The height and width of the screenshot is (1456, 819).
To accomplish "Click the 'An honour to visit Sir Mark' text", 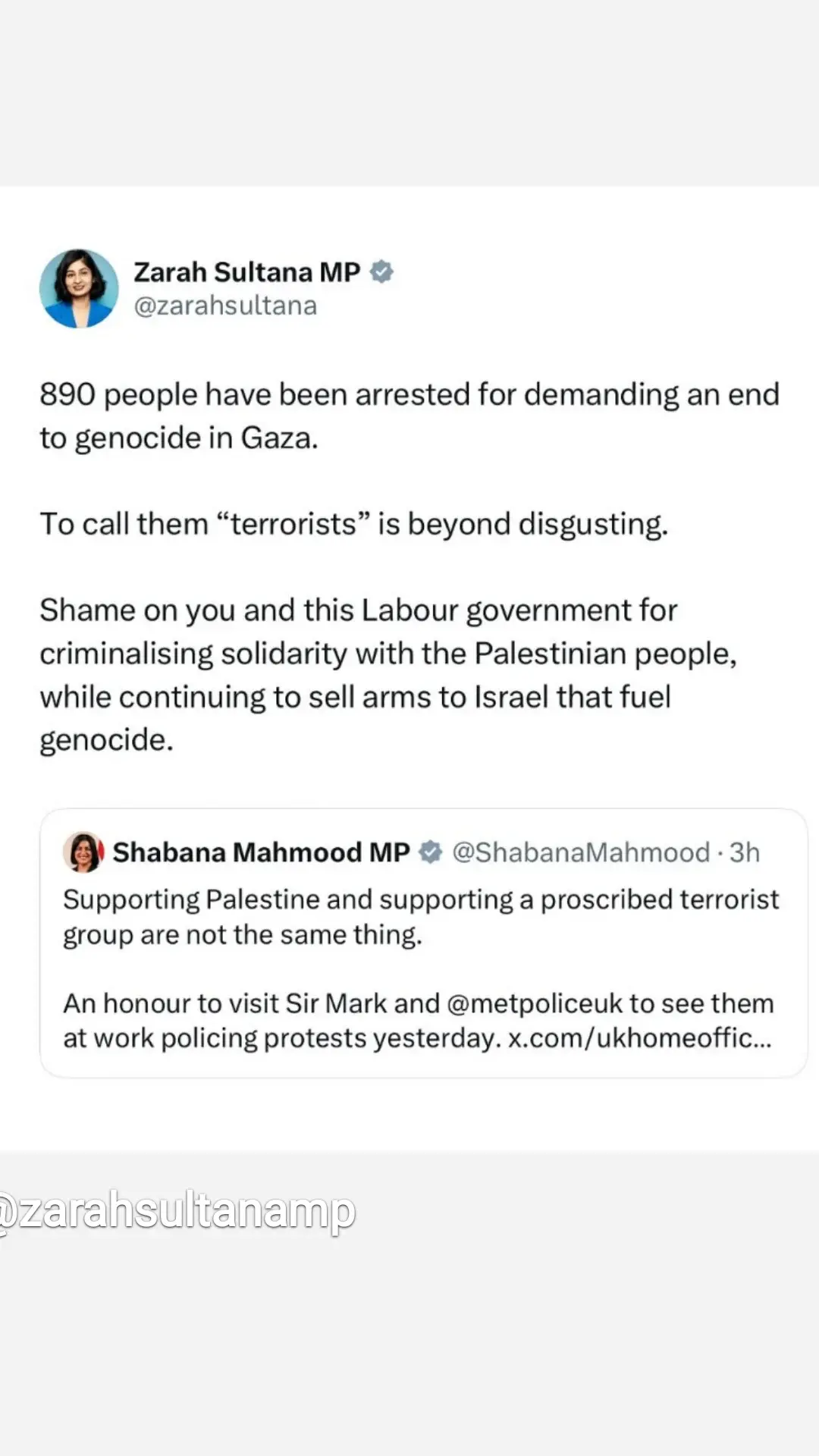I will (418, 1020).
